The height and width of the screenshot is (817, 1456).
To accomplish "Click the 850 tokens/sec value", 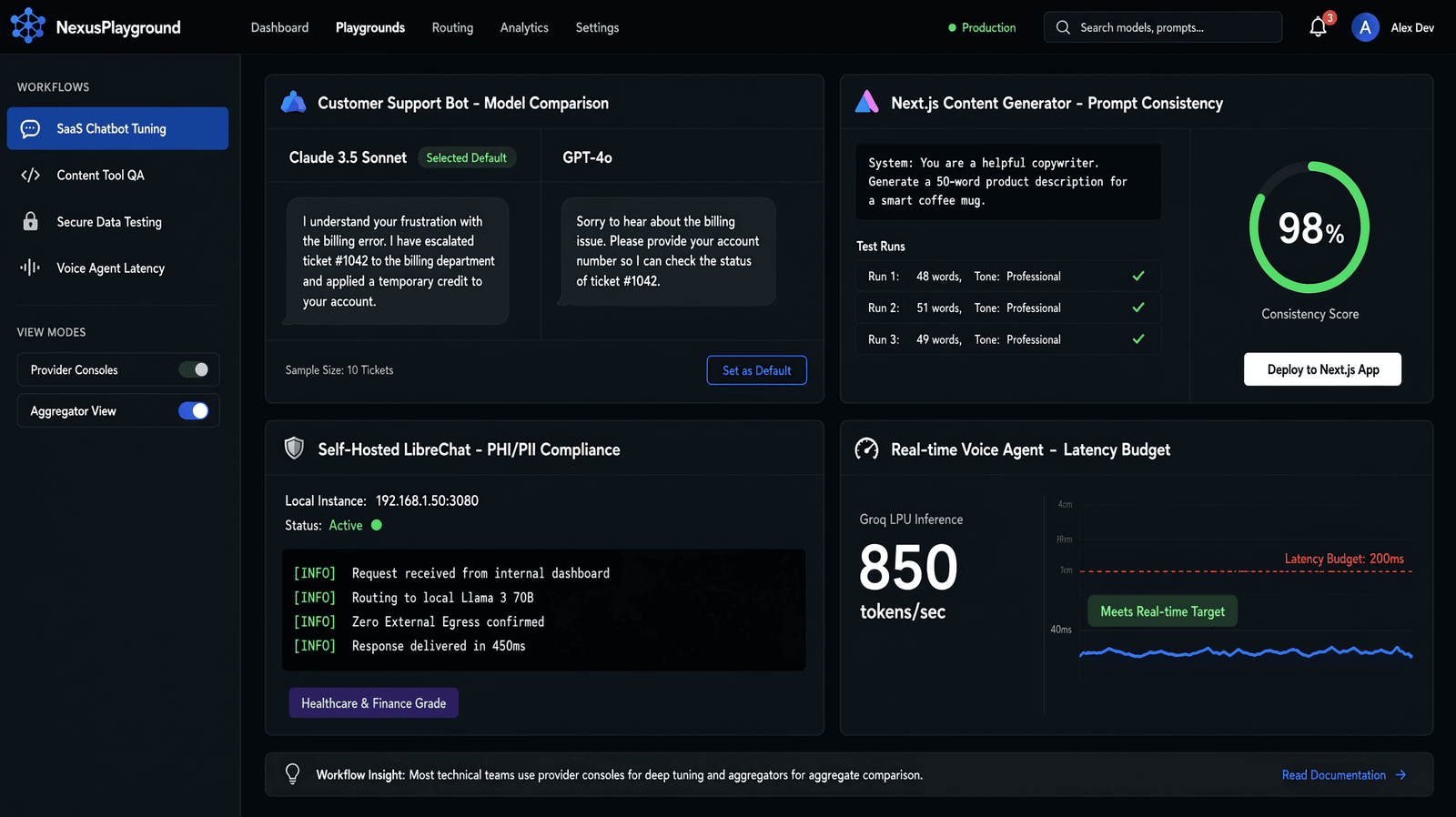I will pyautogui.click(x=908, y=580).
